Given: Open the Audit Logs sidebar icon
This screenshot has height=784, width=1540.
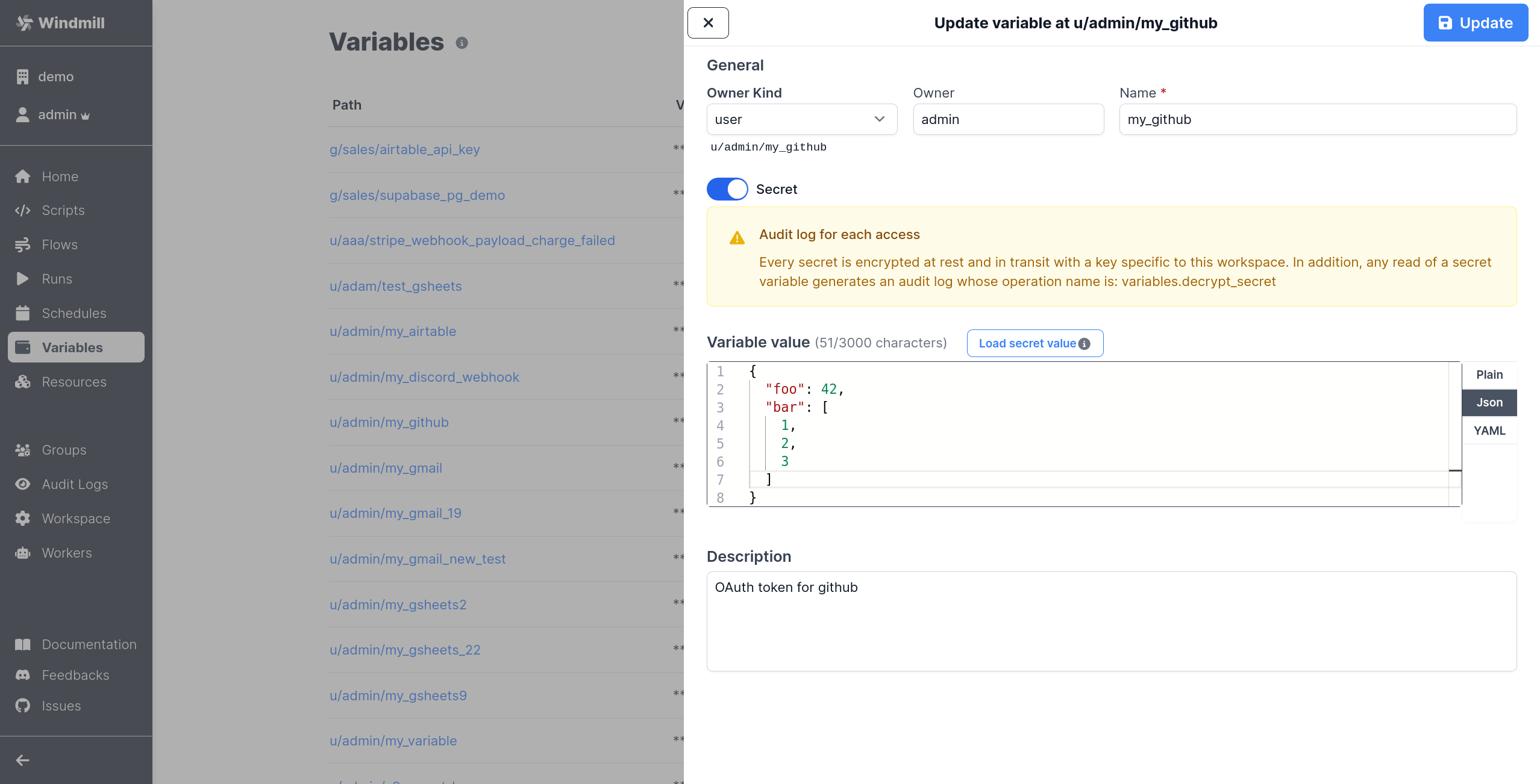Looking at the screenshot, I should click(x=23, y=484).
